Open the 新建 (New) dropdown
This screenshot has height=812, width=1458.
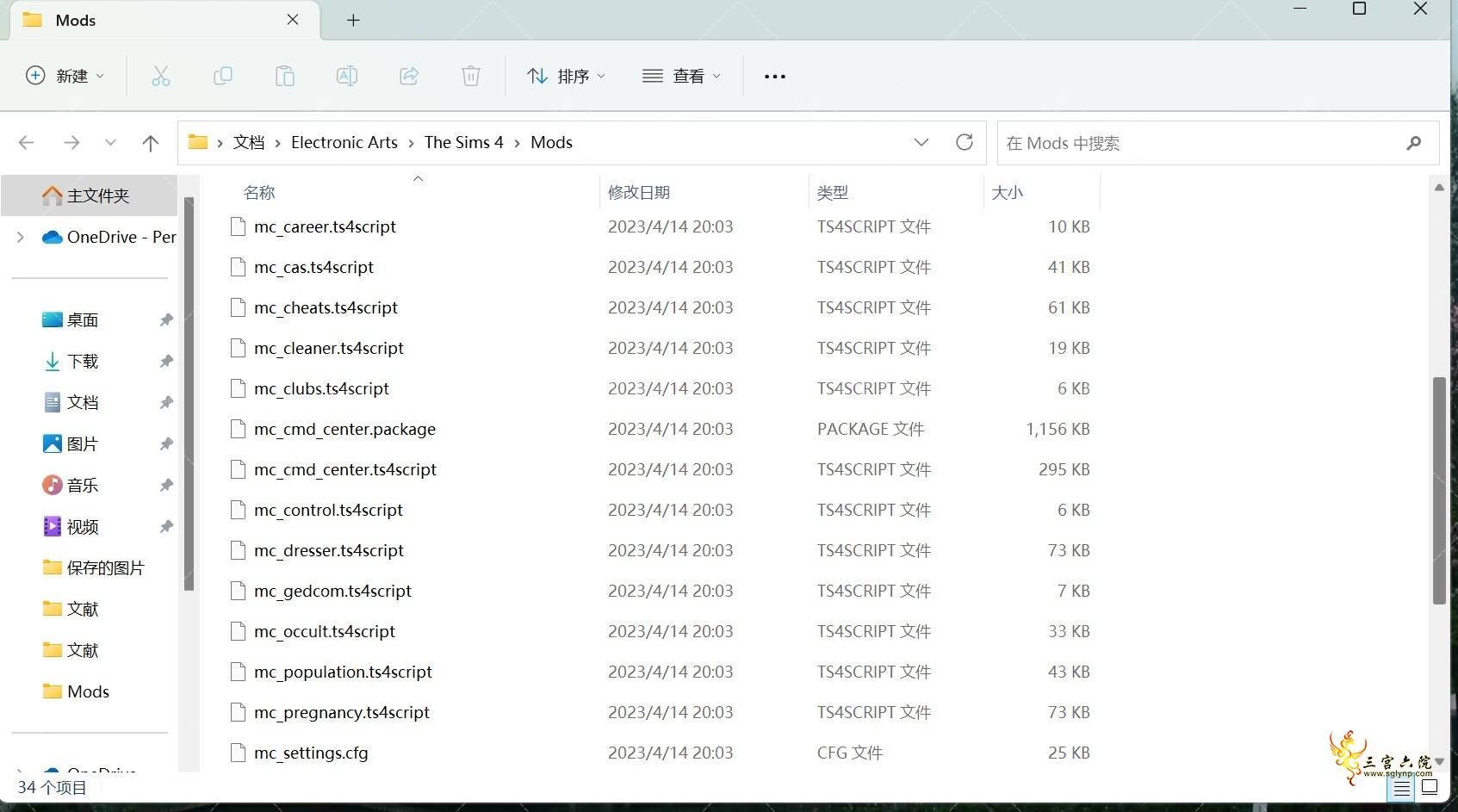(65, 76)
